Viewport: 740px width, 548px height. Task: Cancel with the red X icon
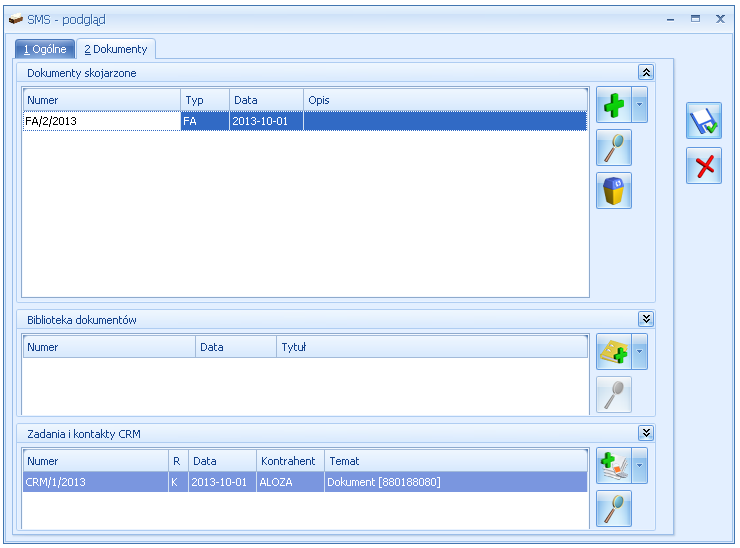click(x=704, y=166)
